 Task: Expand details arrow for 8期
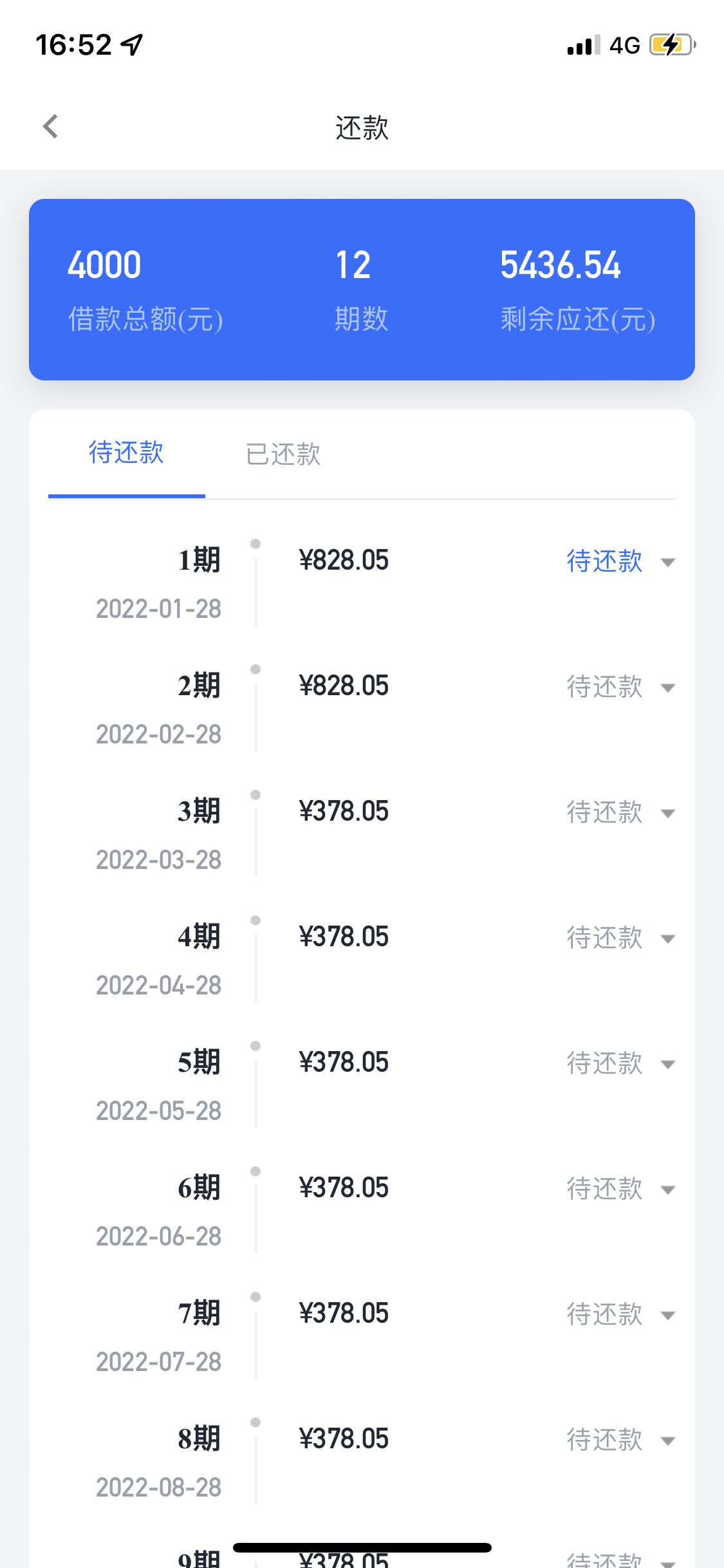coord(668,1441)
